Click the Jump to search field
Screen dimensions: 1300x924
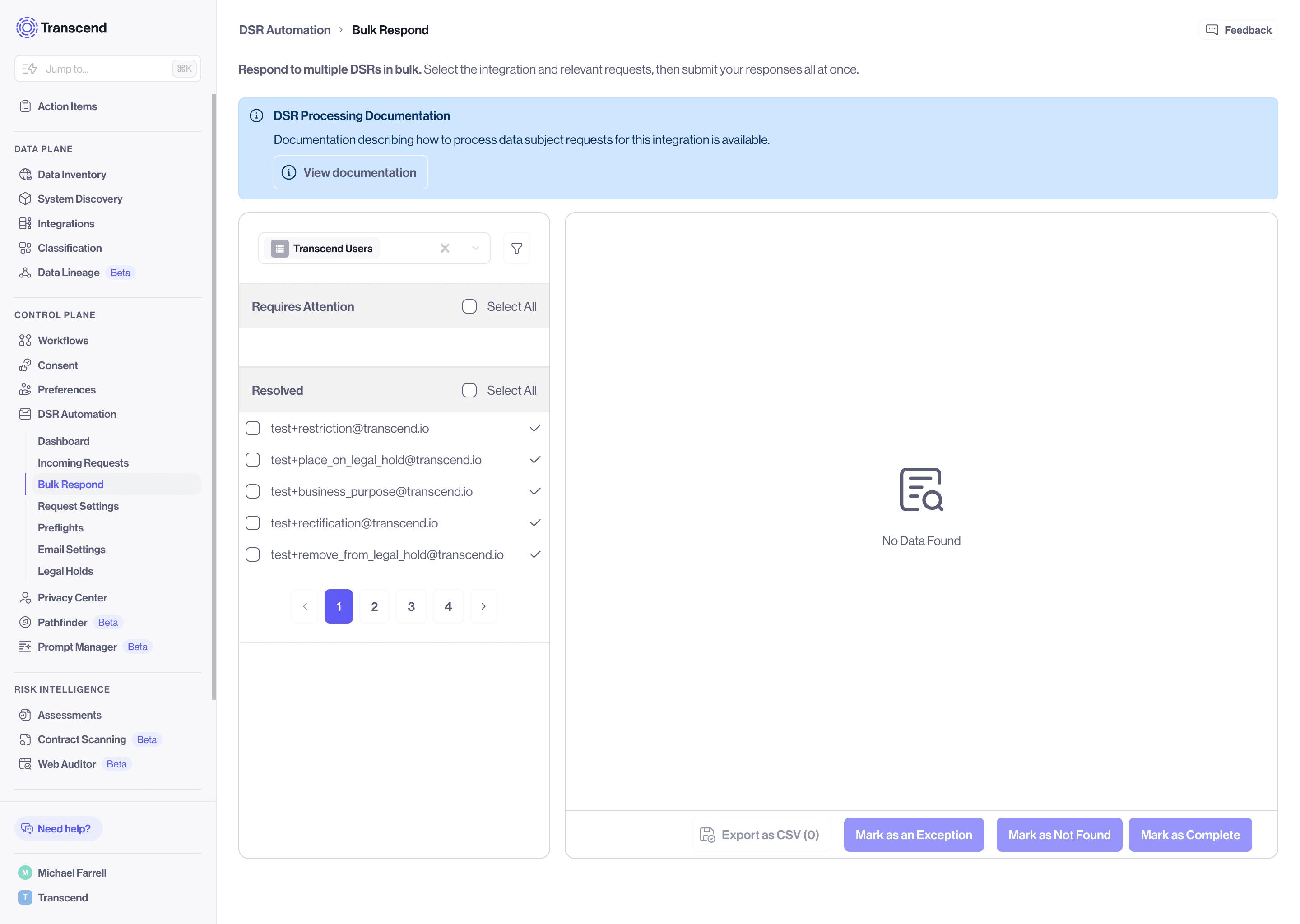click(x=107, y=69)
